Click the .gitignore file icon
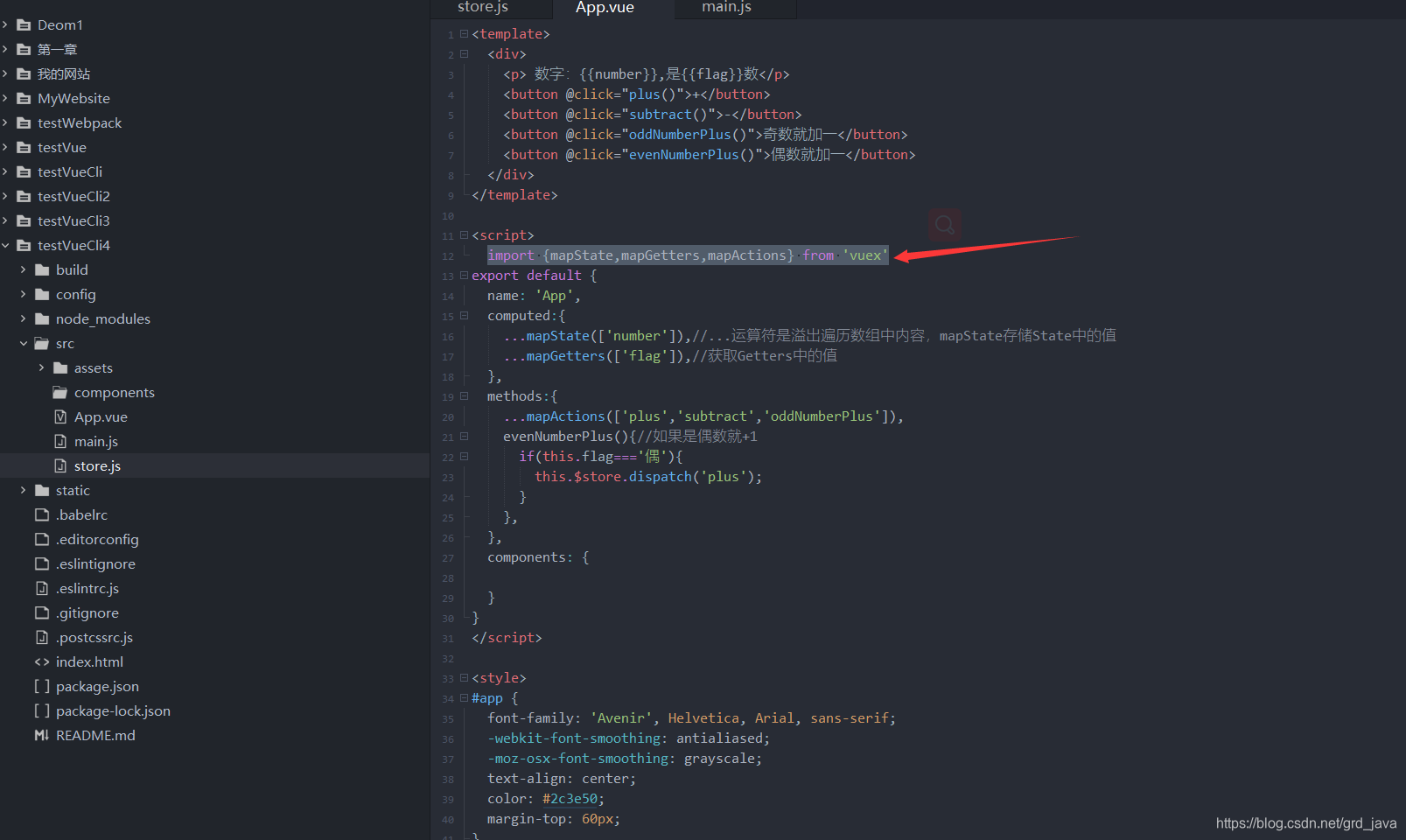Screen dimensions: 1406x840 [42, 613]
